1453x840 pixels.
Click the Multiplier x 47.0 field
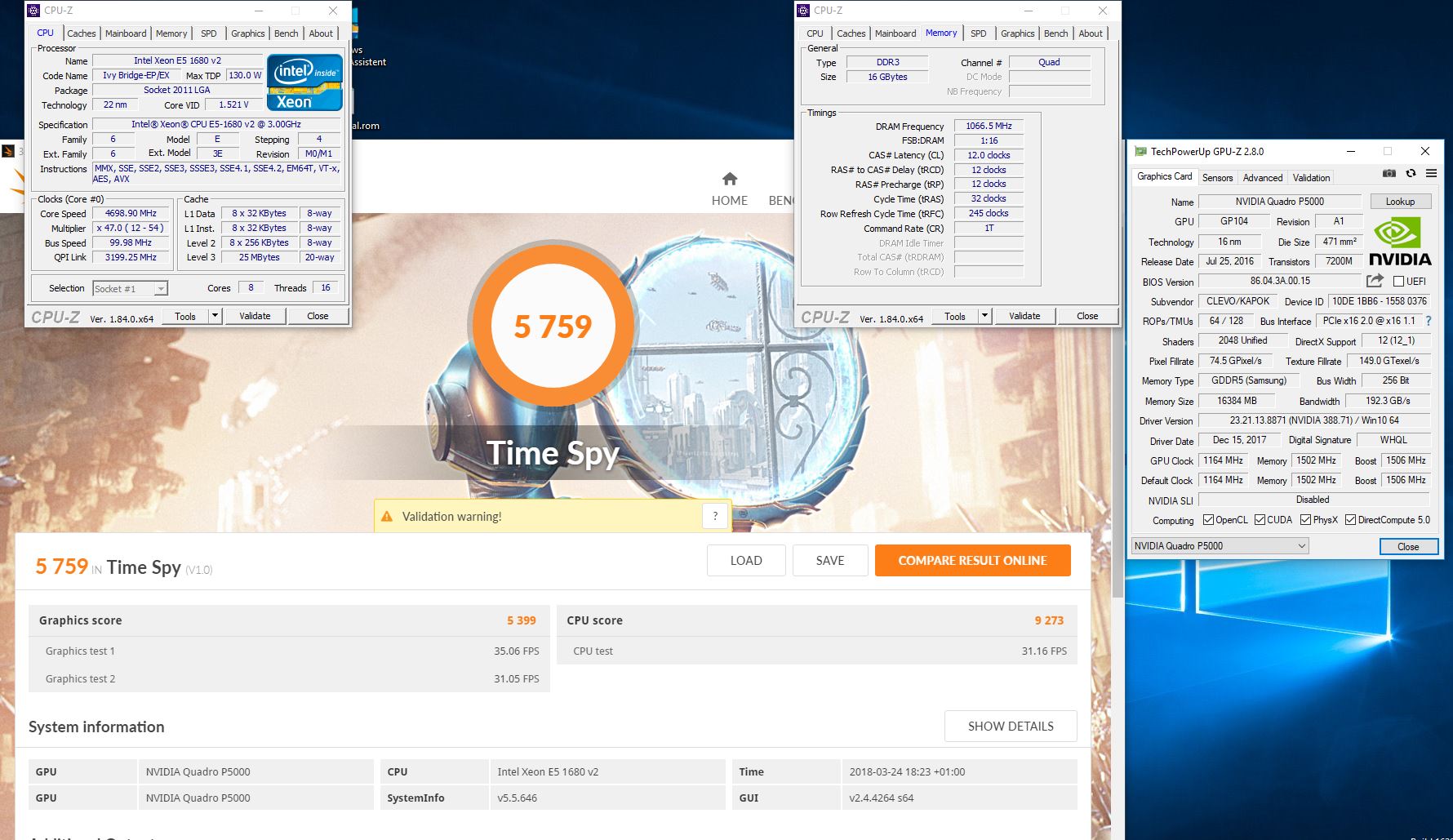(x=131, y=228)
